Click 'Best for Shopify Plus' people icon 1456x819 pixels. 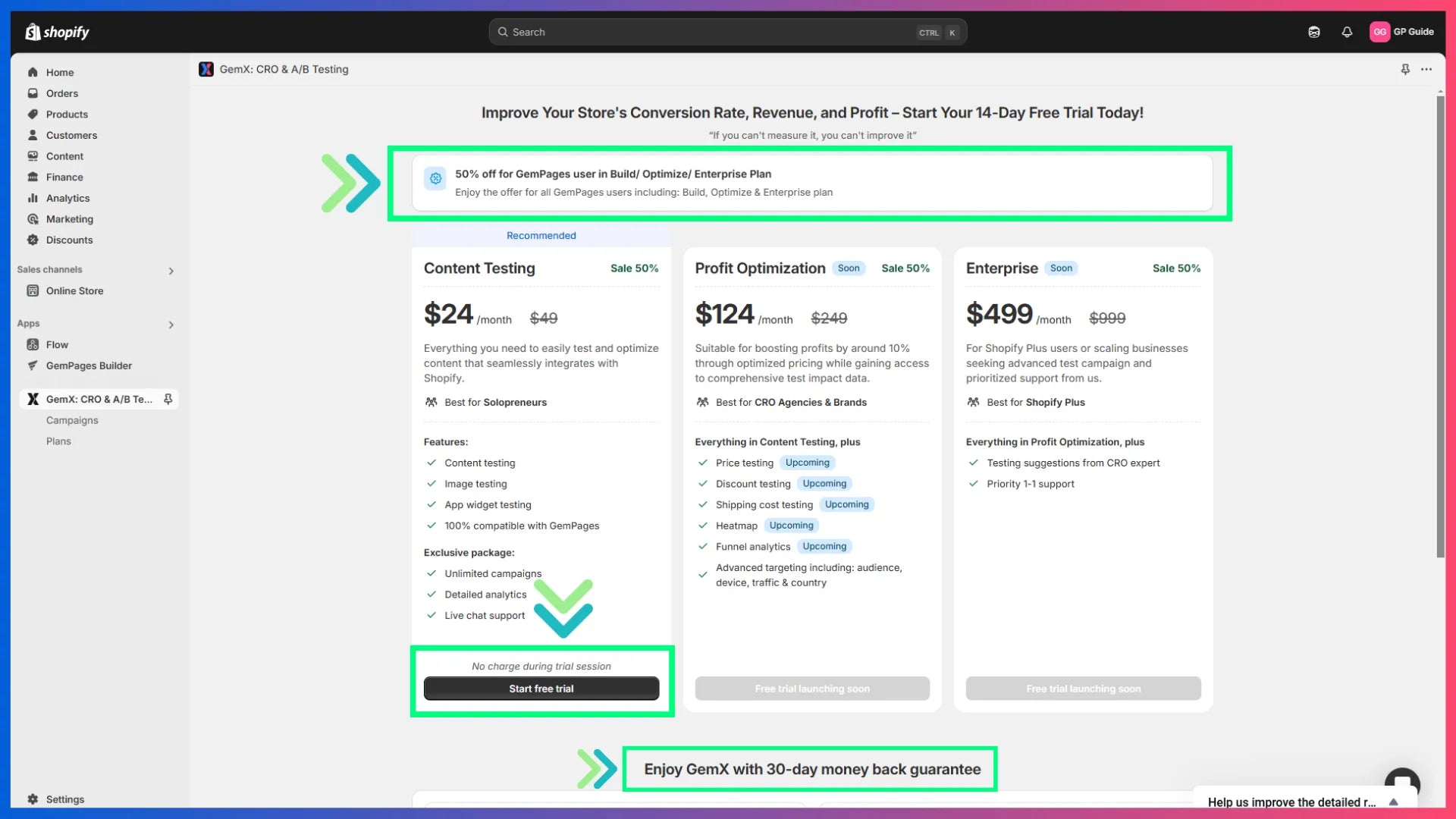coord(974,402)
